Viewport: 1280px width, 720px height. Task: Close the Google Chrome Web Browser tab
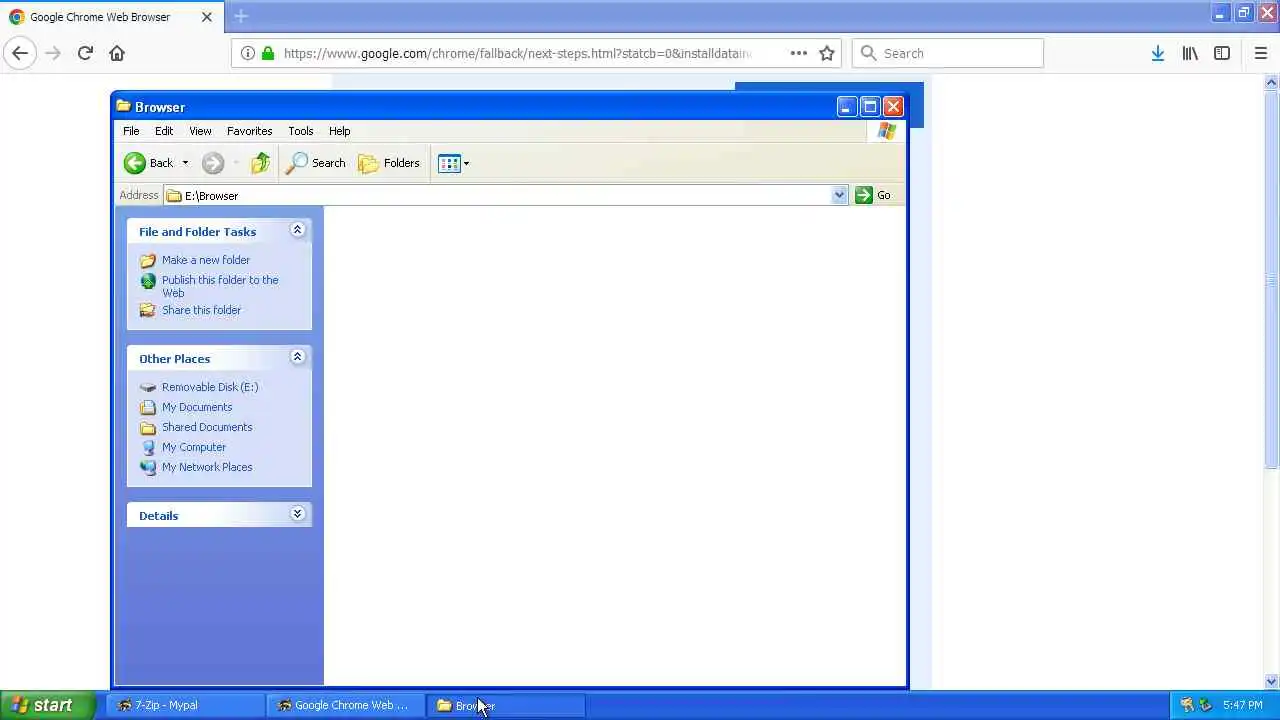click(x=207, y=17)
